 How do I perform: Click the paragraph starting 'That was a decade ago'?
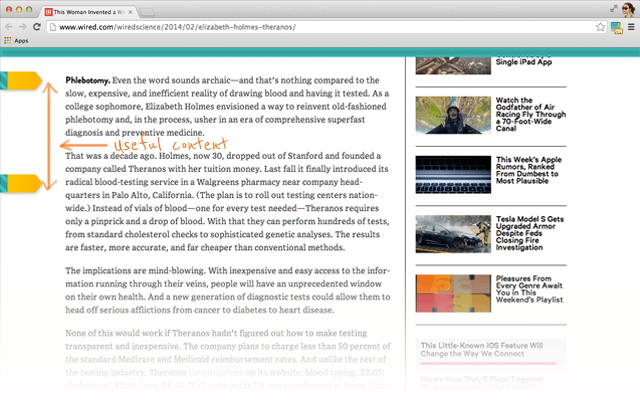[227, 202]
